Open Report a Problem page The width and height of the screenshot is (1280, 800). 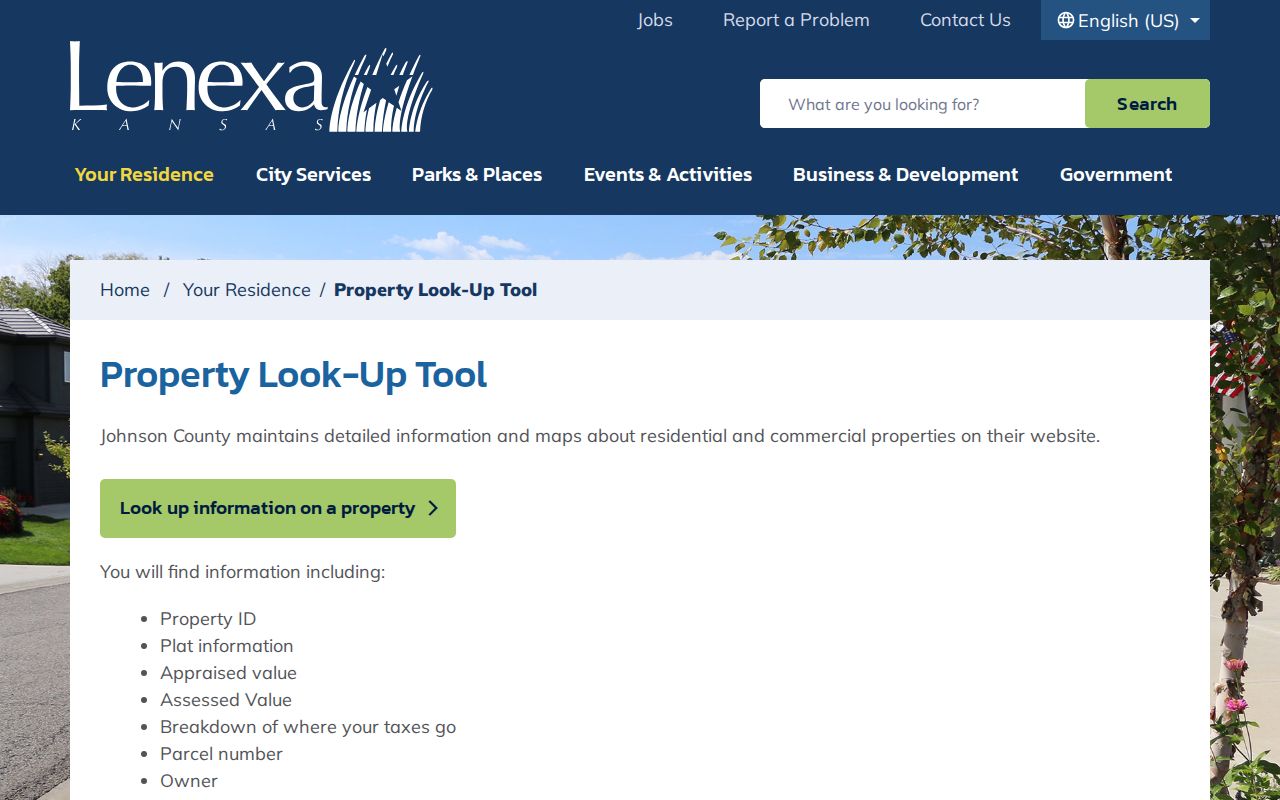coord(796,20)
